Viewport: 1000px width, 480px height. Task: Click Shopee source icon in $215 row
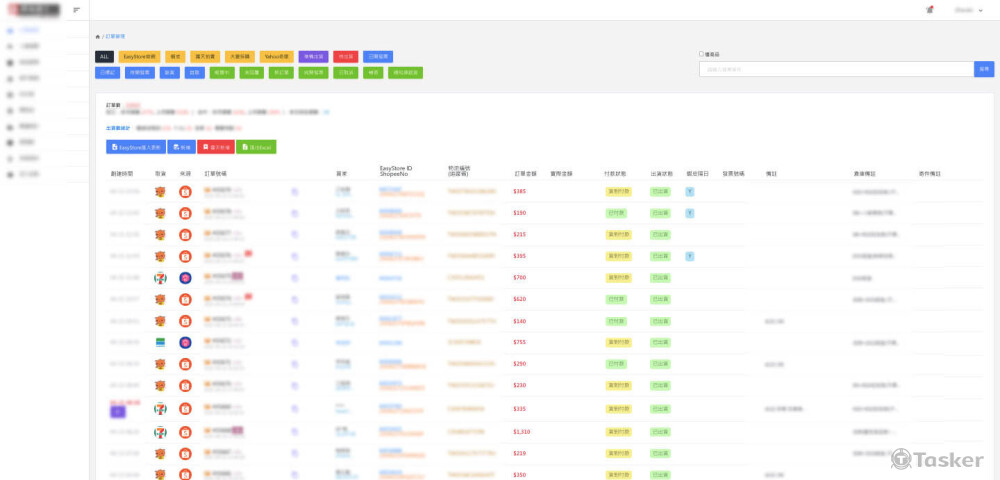185,235
